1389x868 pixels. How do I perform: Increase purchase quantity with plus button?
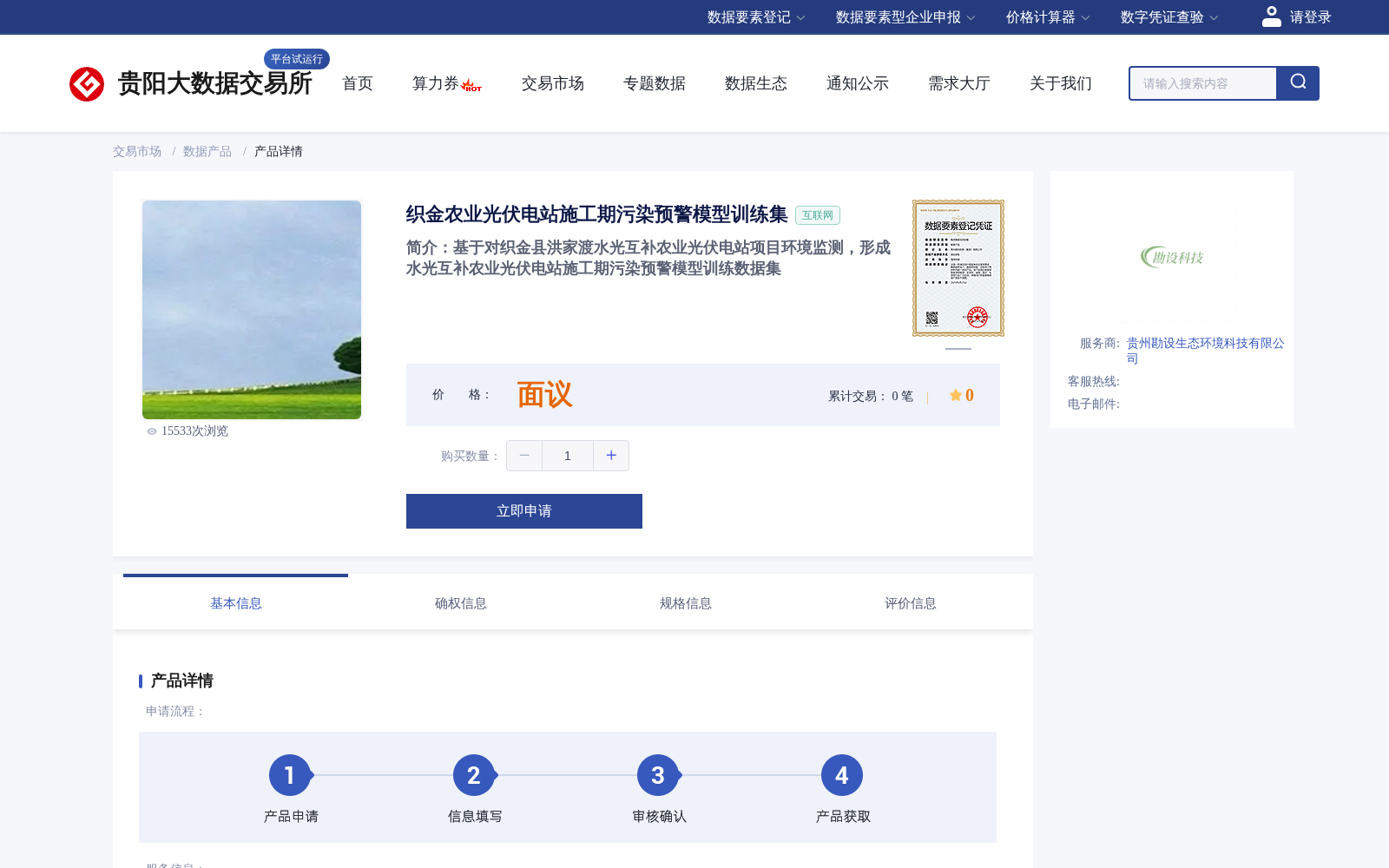(611, 456)
